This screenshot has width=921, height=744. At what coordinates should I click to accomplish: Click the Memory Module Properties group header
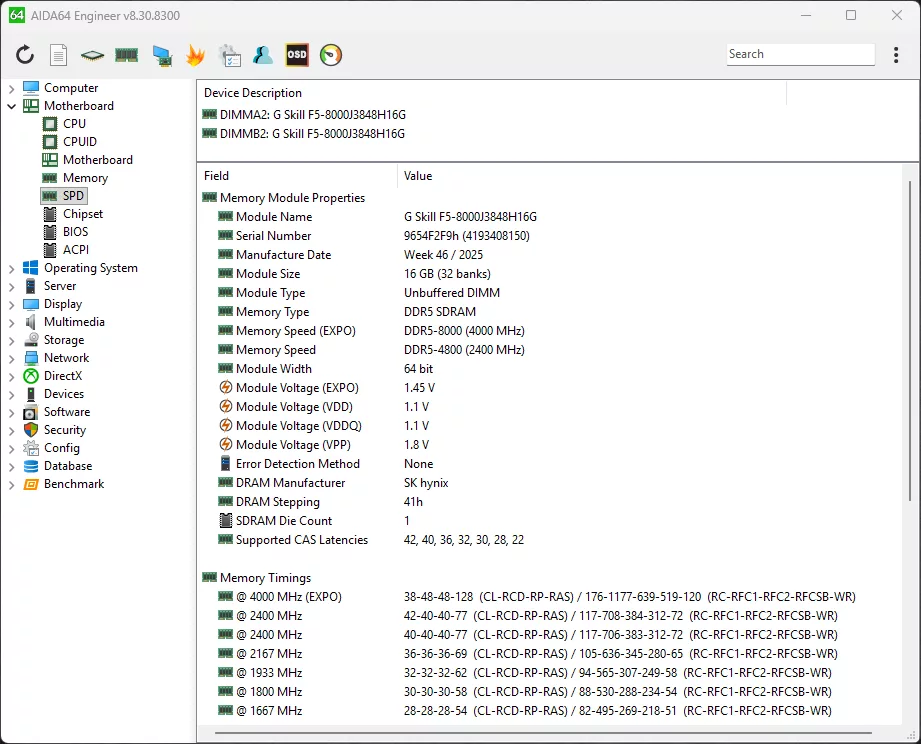(x=284, y=198)
